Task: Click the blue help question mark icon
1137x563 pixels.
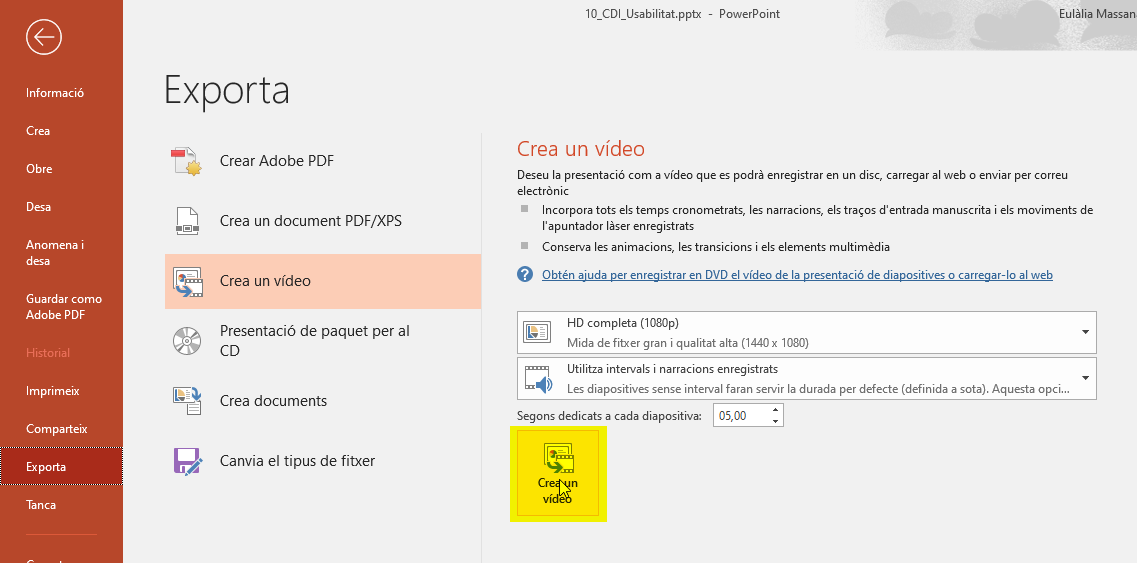Action: [525, 275]
